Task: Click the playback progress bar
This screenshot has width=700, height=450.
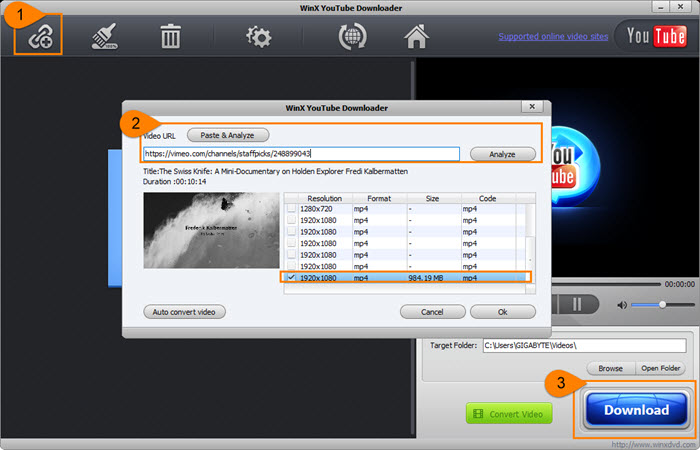Action: coord(606,284)
